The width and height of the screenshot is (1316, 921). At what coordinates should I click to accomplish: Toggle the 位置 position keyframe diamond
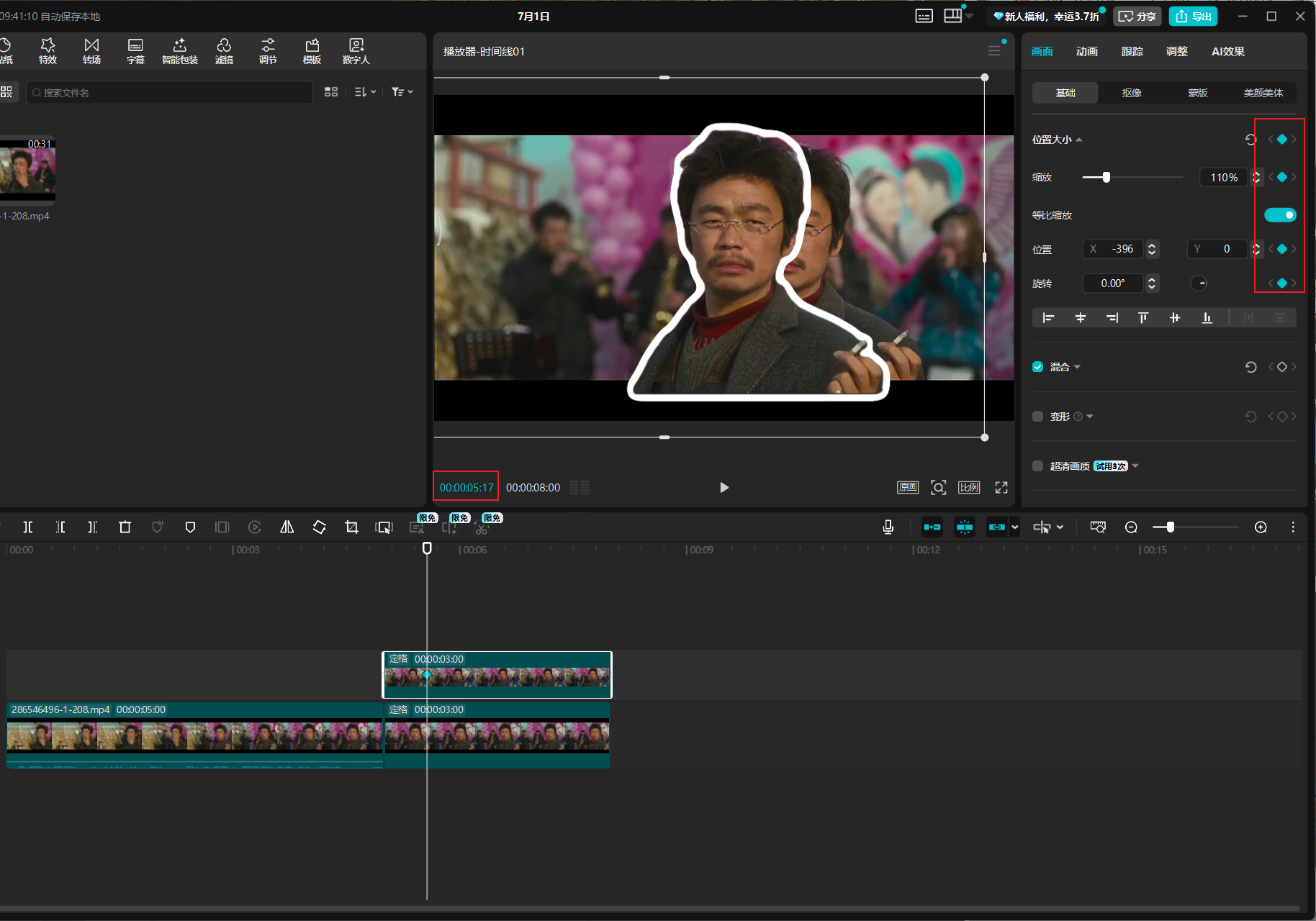1282,249
